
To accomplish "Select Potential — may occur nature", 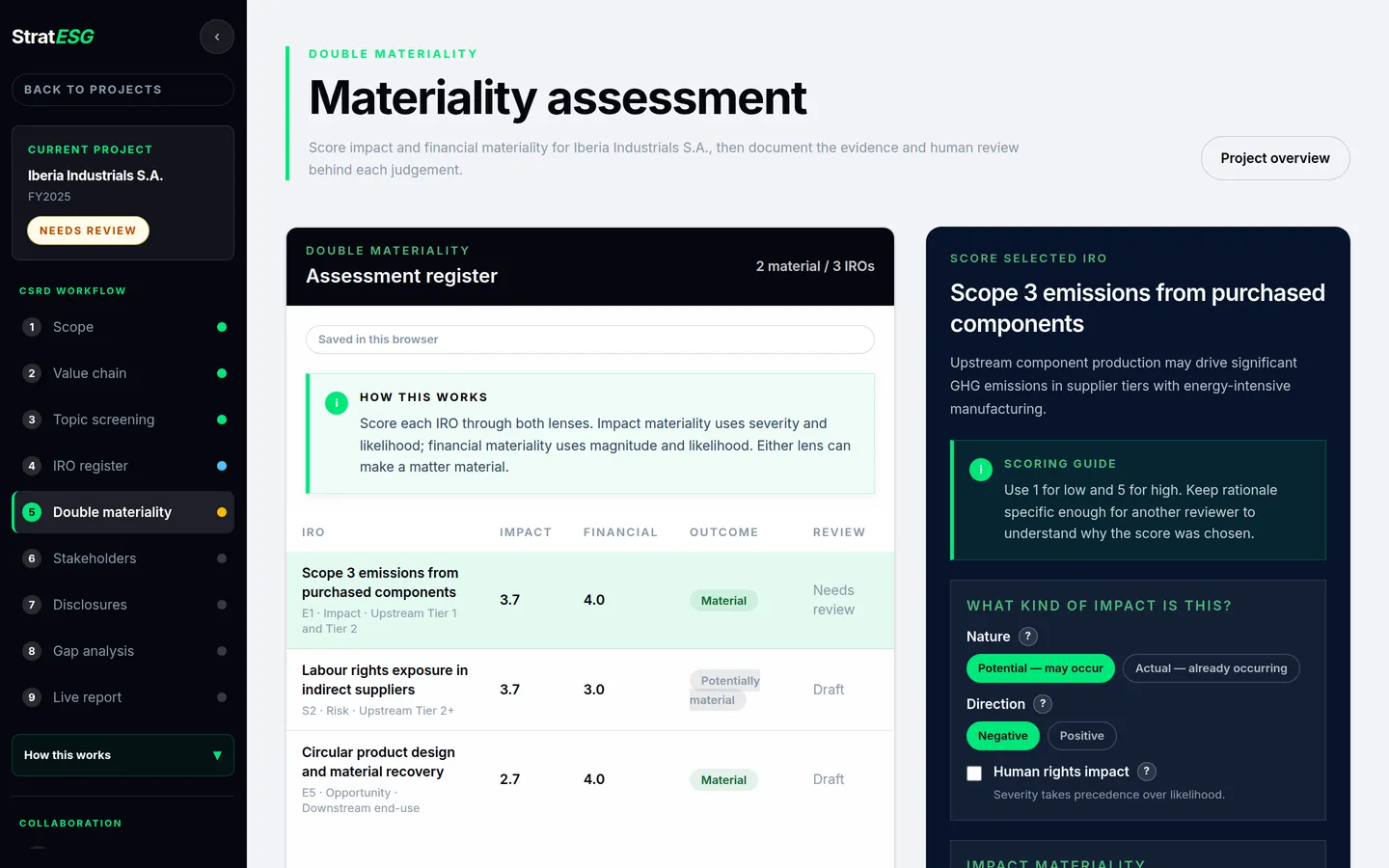I will tap(1040, 668).
